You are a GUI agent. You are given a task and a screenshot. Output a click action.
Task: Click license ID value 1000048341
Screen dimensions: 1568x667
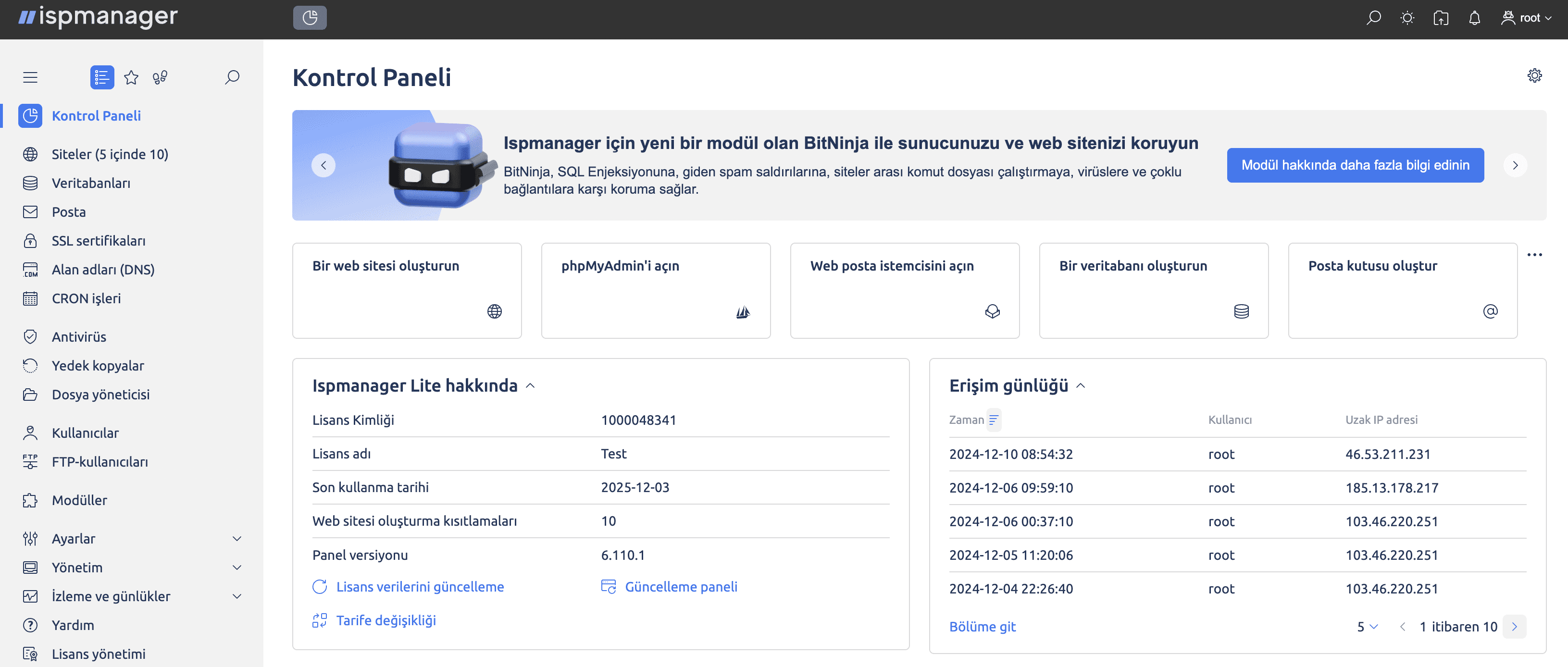pyautogui.click(x=638, y=420)
